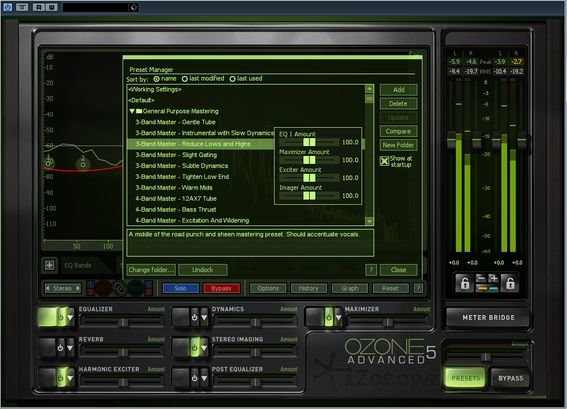The height and width of the screenshot is (409, 567).
Task: Click the host Write automation W button
Action: point(51,7)
